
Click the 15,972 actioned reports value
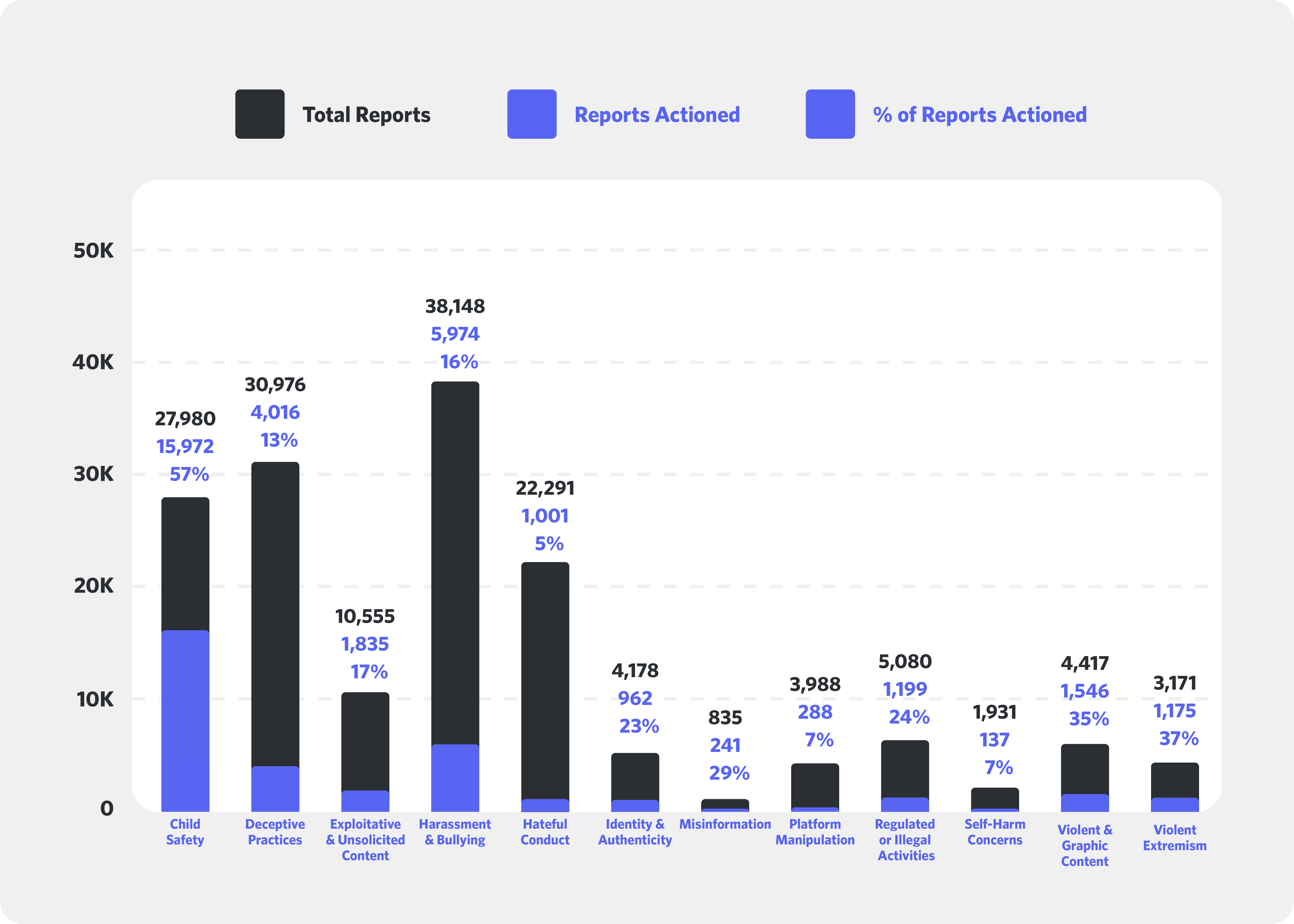click(185, 447)
